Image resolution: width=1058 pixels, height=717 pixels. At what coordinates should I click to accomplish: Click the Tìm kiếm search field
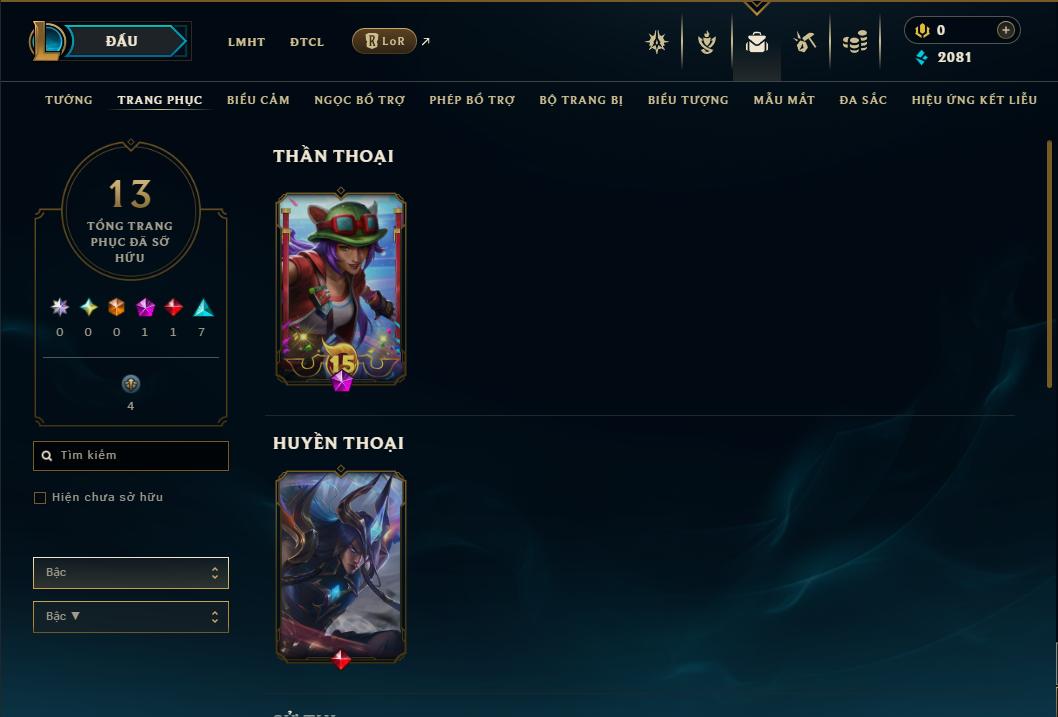click(131, 455)
